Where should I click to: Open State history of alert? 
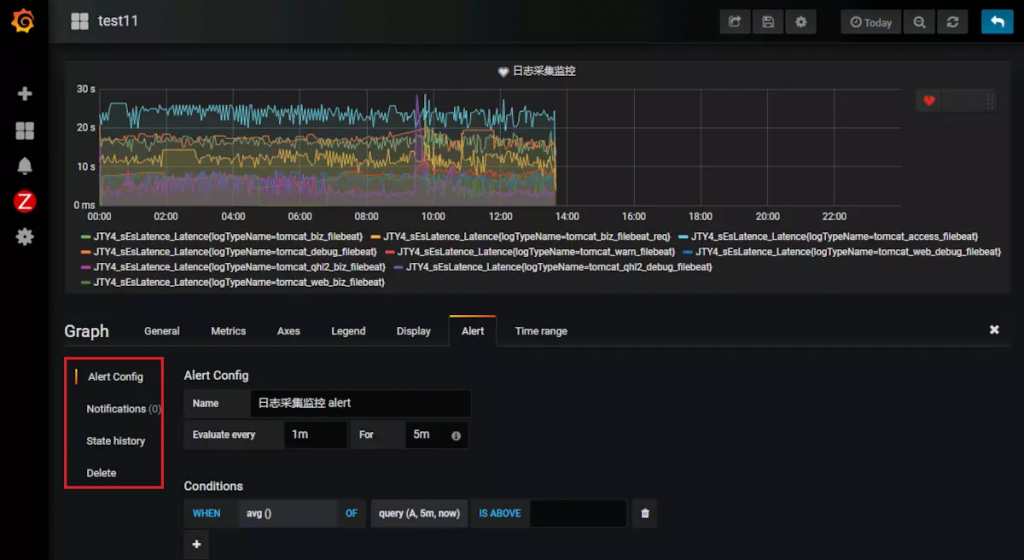[116, 441]
